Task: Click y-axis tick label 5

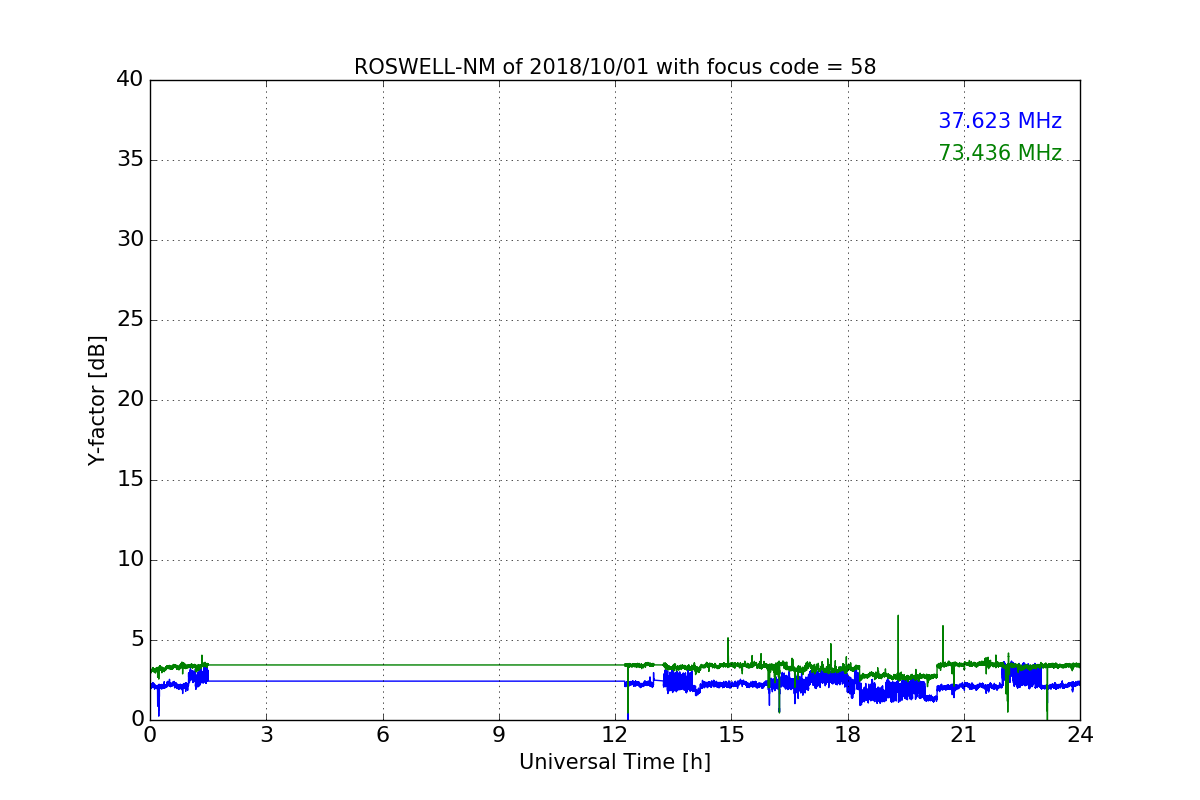Action: point(137,640)
